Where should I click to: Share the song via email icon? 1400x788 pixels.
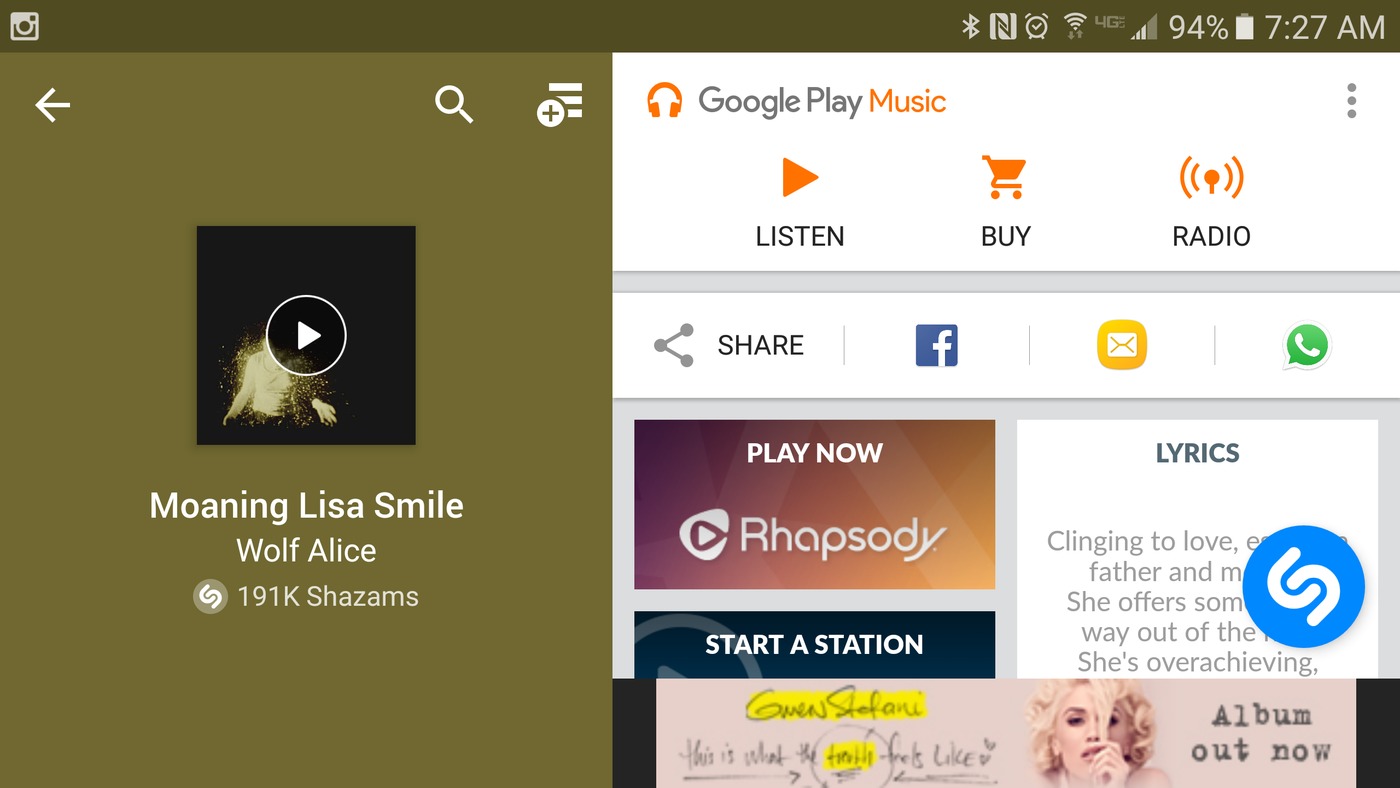pyautogui.click(x=1122, y=346)
